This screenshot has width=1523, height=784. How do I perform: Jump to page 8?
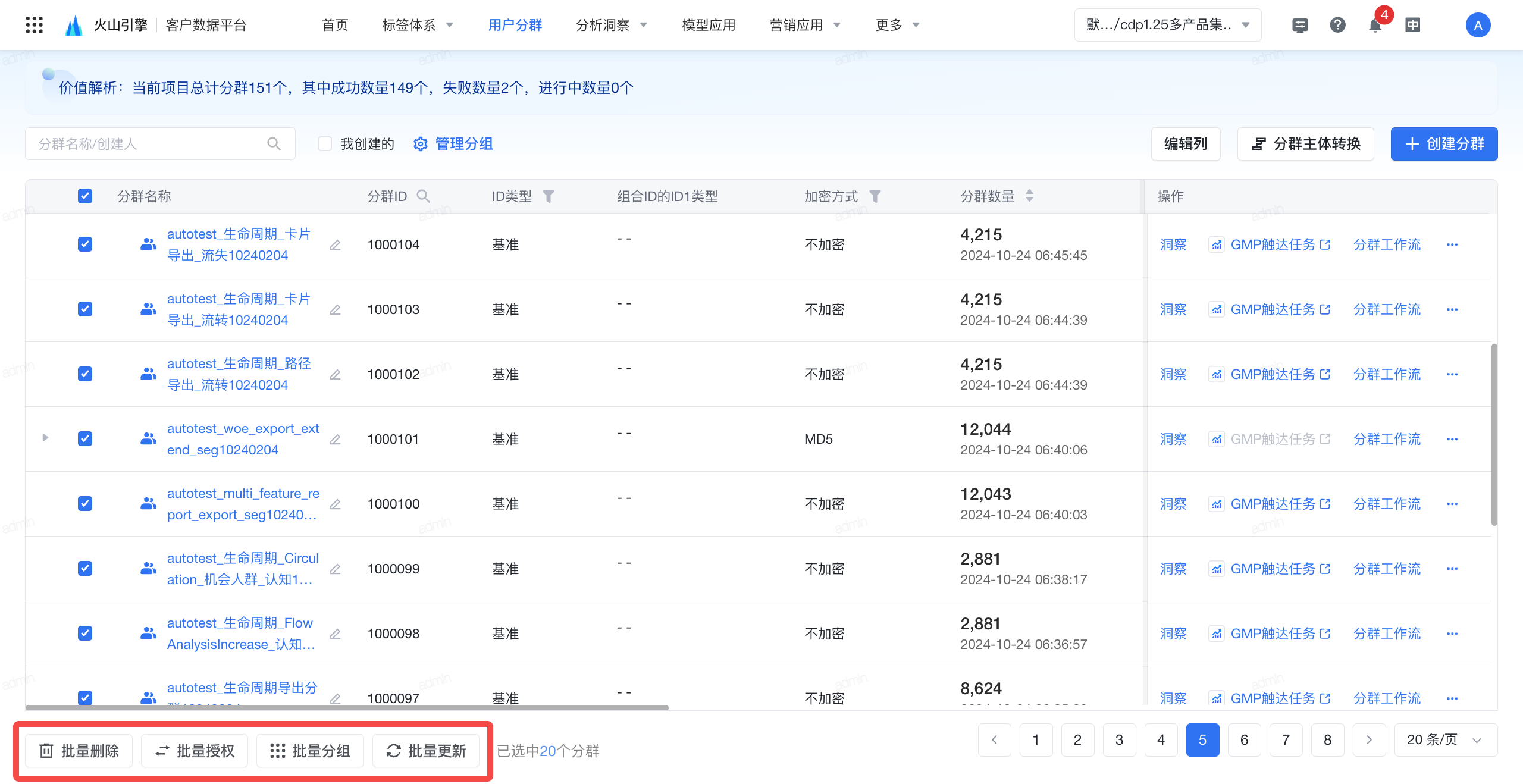point(1327,739)
